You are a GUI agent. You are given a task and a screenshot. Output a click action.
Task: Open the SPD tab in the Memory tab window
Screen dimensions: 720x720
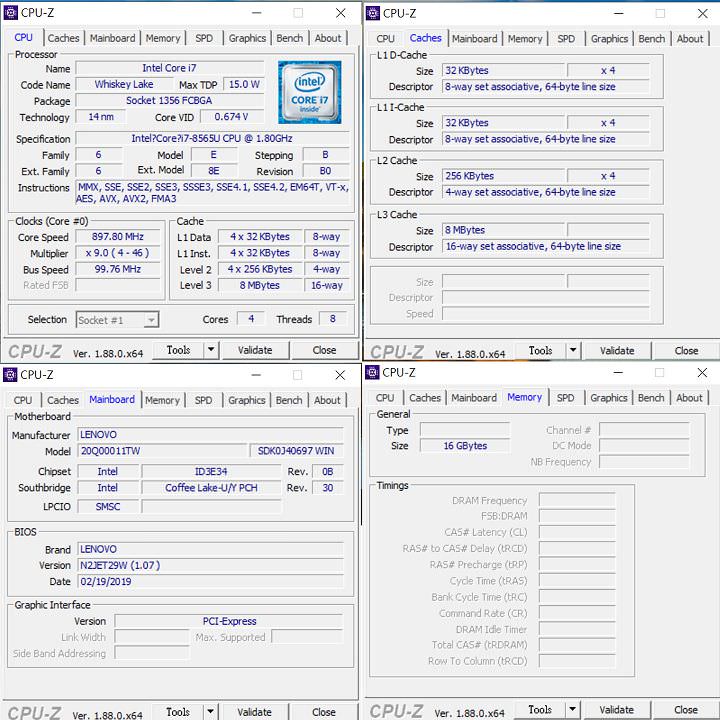pos(565,398)
